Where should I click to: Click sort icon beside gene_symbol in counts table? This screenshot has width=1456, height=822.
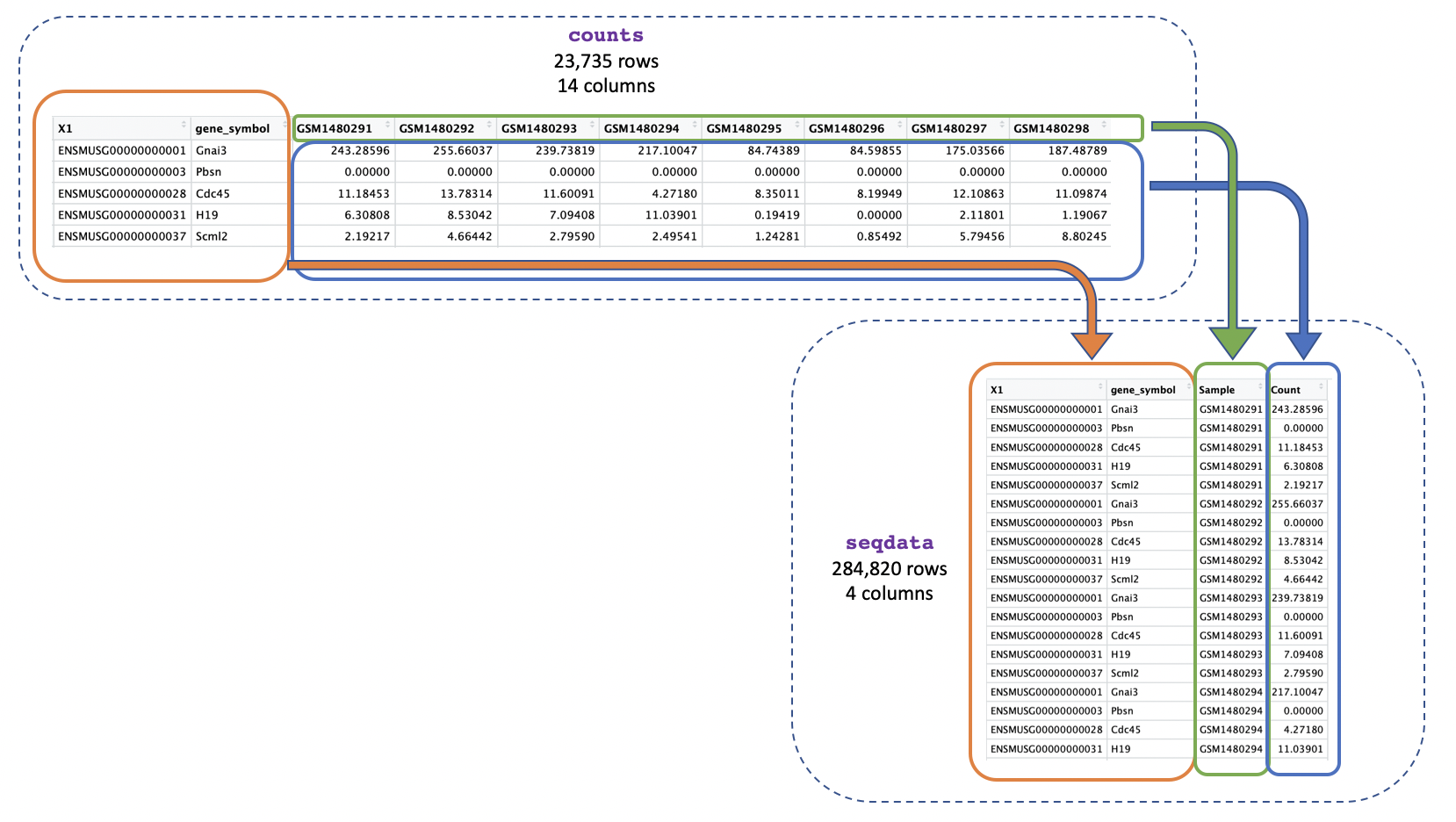point(285,125)
